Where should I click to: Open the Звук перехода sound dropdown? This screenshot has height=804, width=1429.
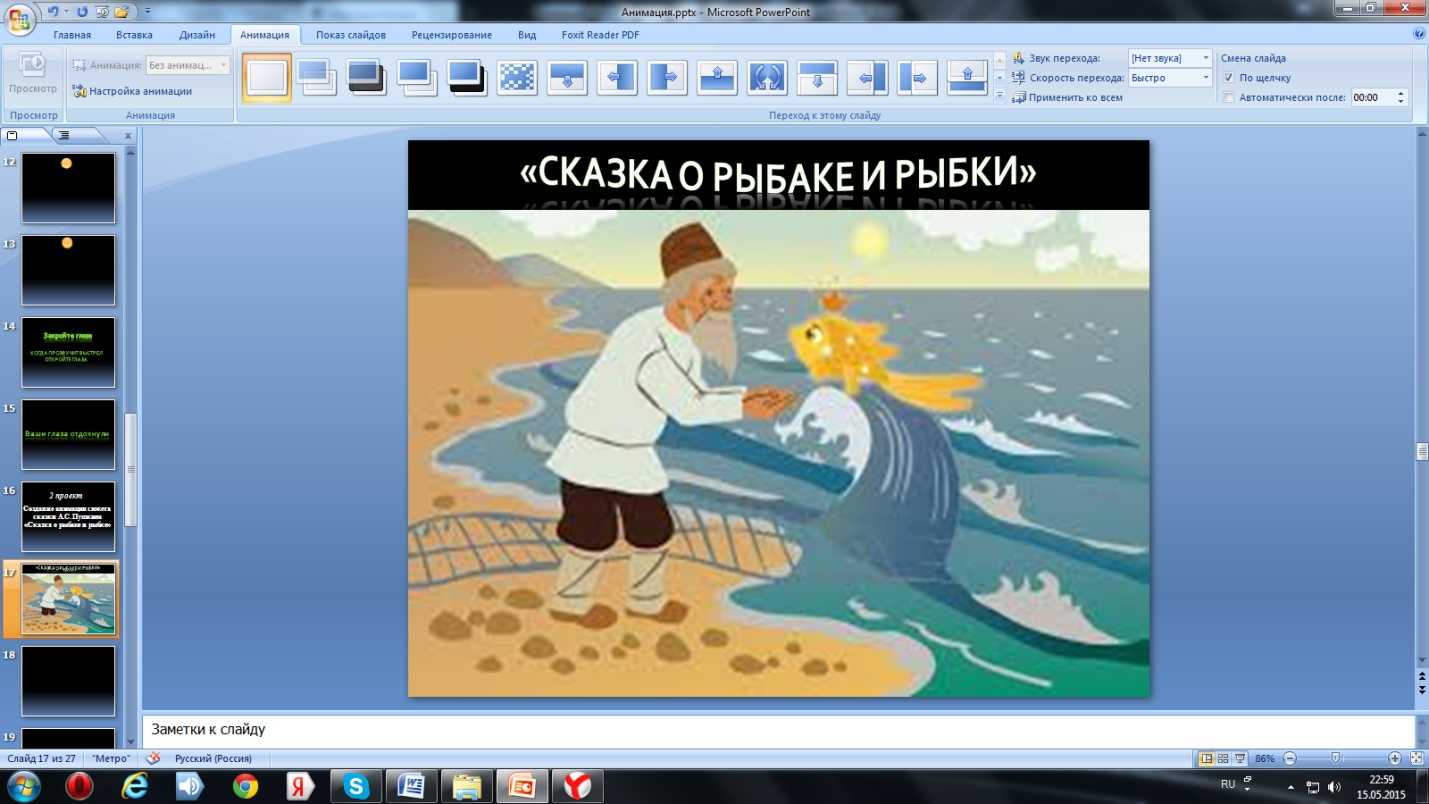click(x=1206, y=58)
